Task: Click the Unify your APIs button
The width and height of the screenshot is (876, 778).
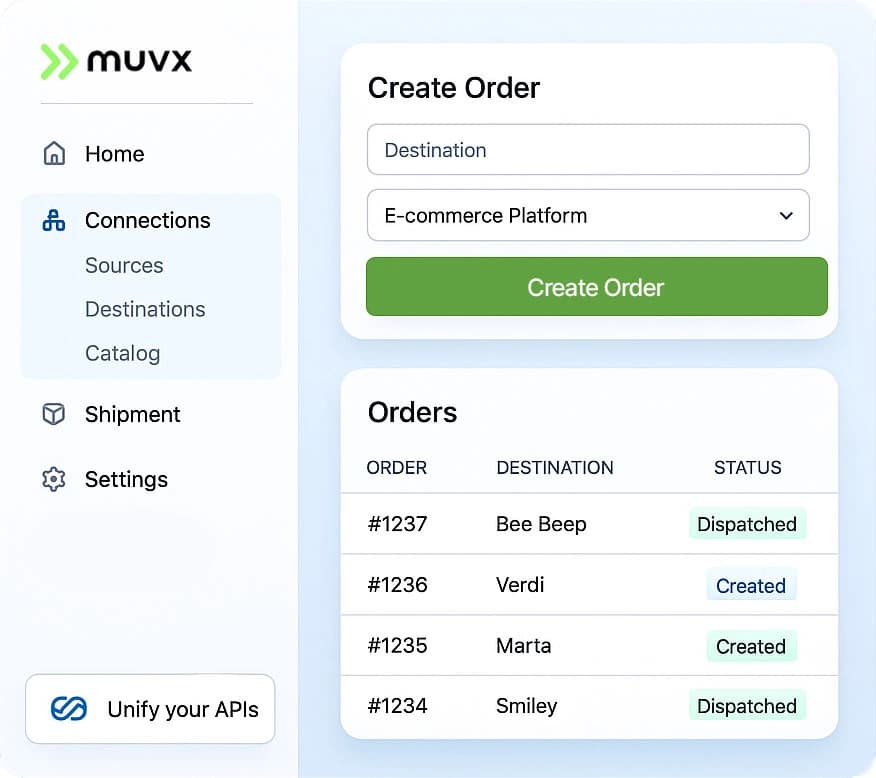Action: pos(149,709)
